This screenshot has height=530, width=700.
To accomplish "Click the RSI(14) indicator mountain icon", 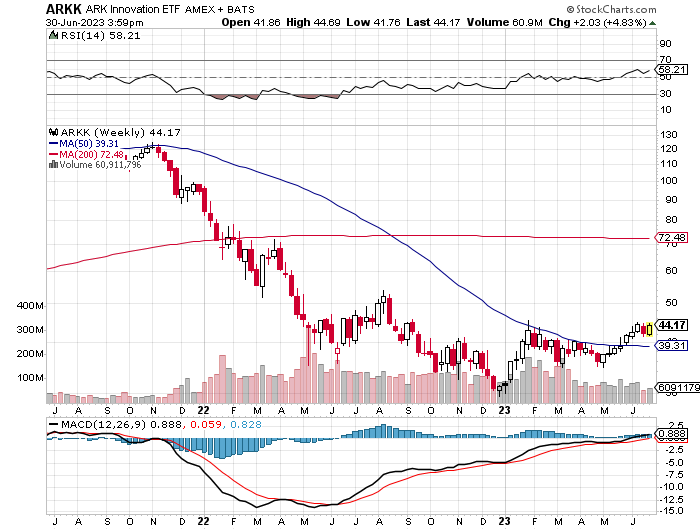I will 52,34.
